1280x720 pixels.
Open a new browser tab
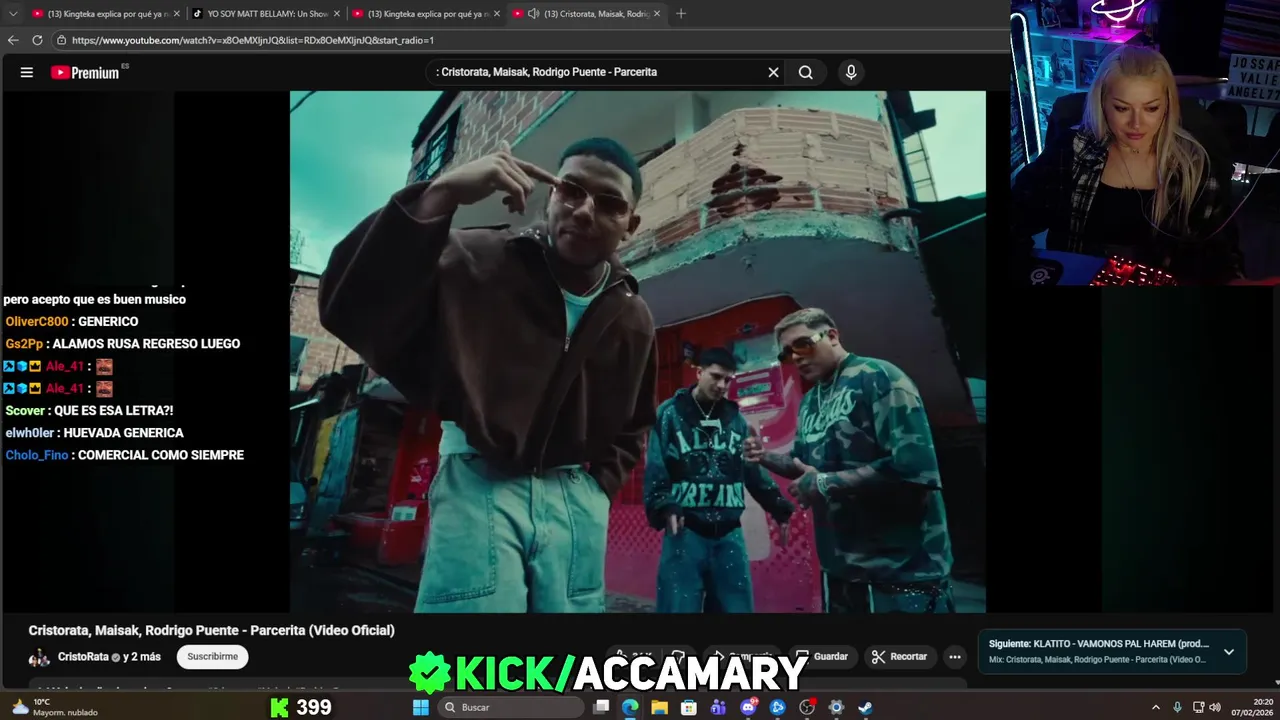681,14
